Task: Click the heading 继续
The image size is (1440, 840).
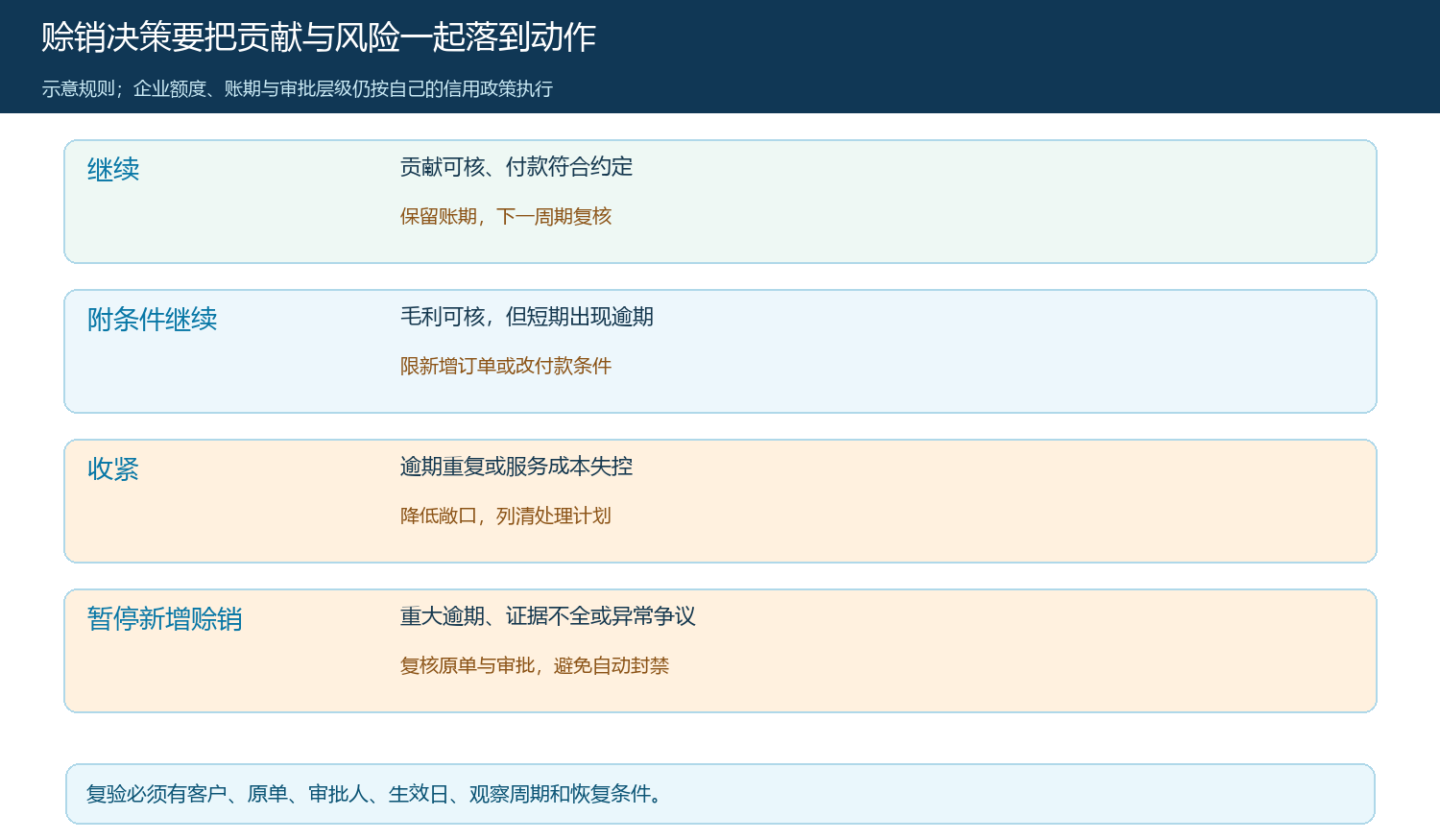Action: pos(113,169)
